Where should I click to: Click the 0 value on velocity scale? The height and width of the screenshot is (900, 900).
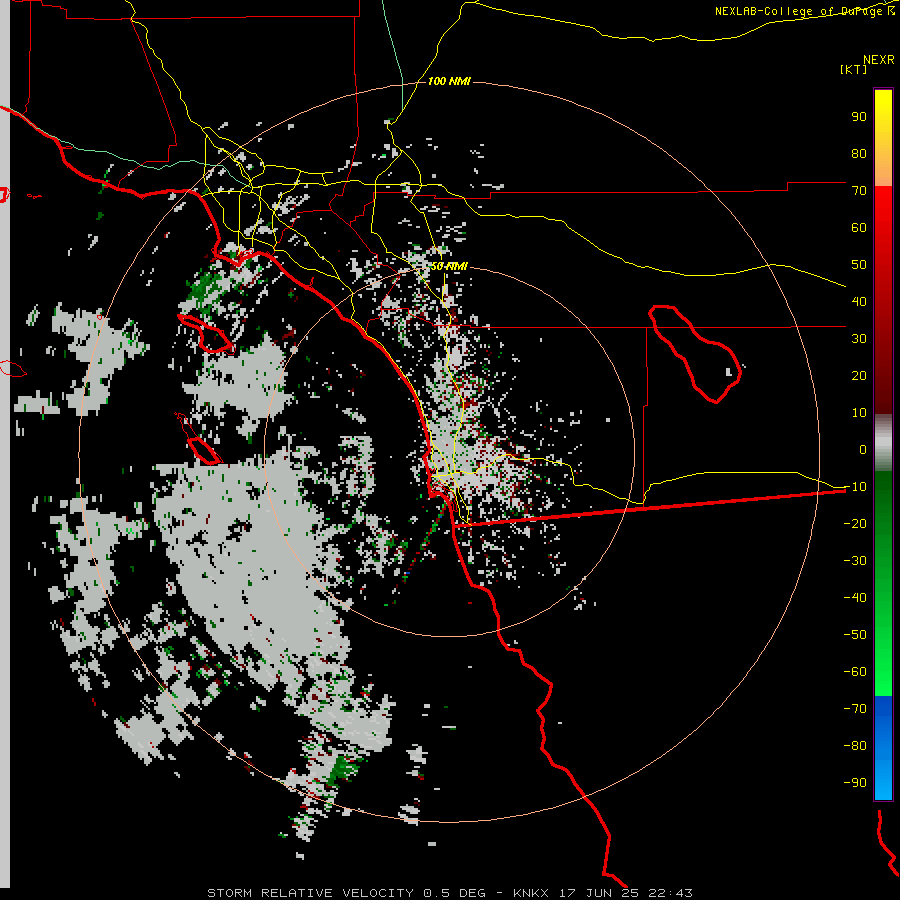click(x=863, y=449)
